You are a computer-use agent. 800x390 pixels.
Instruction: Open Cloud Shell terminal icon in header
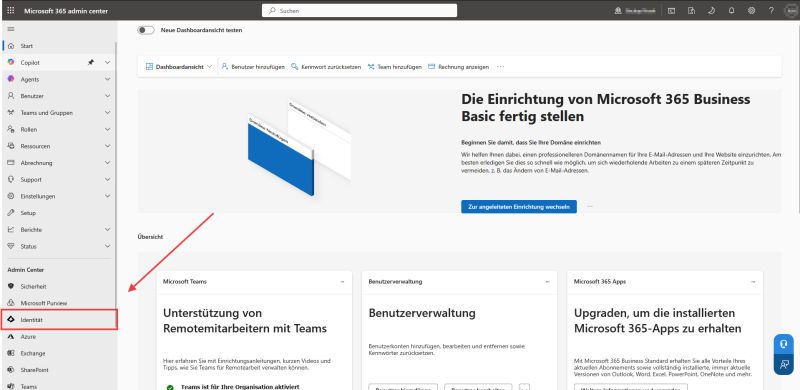coord(672,11)
